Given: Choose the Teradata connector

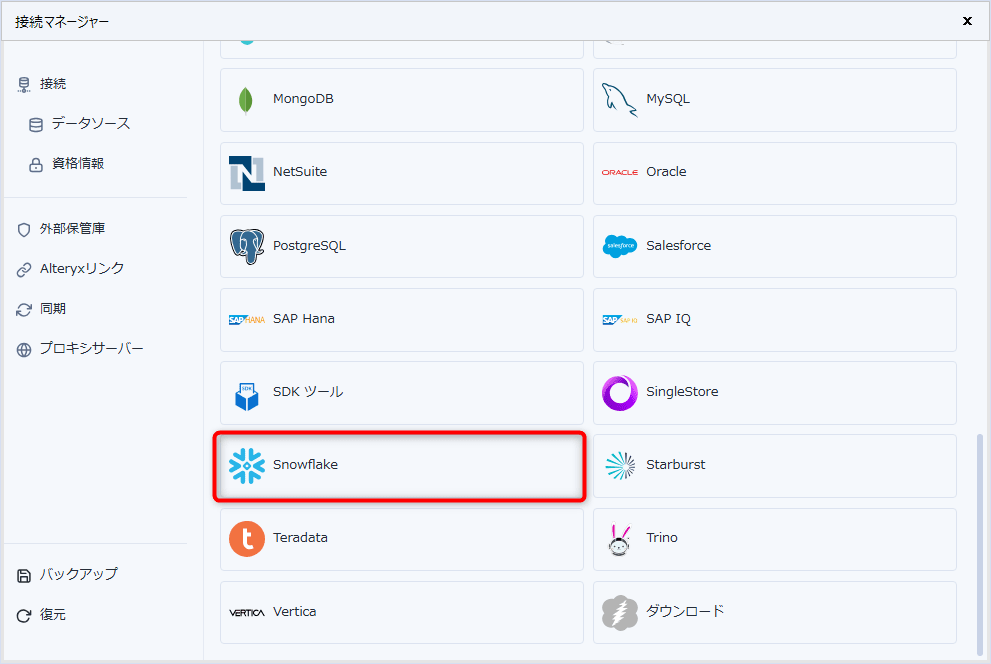Looking at the screenshot, I should point(400,538).
